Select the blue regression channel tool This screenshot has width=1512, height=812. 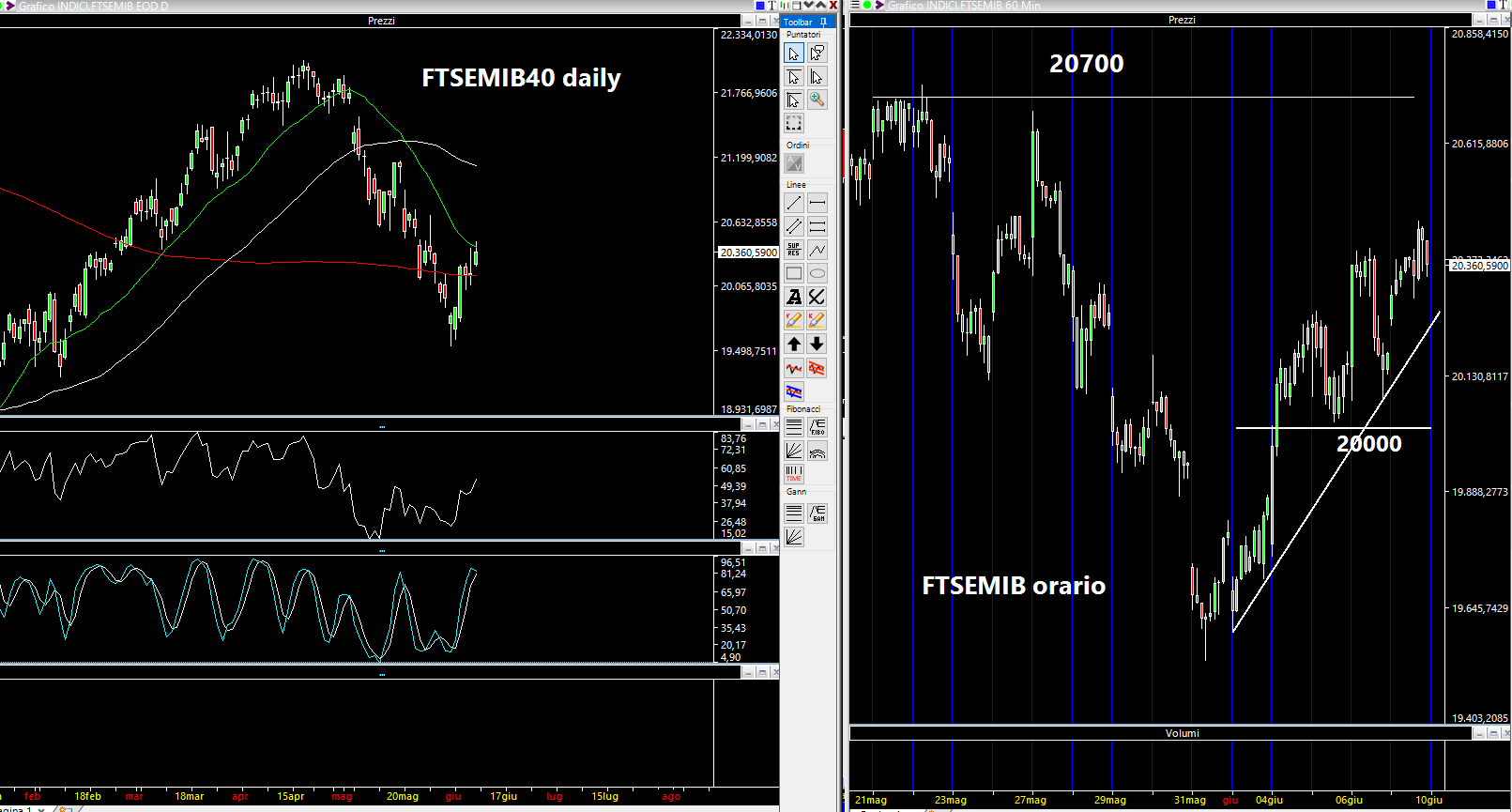click(794, 391)
